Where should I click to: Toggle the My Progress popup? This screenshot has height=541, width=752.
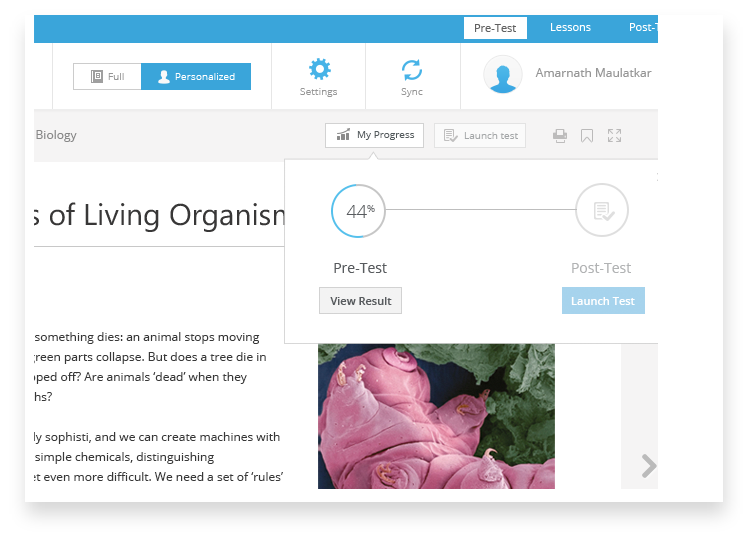(374, 135)
